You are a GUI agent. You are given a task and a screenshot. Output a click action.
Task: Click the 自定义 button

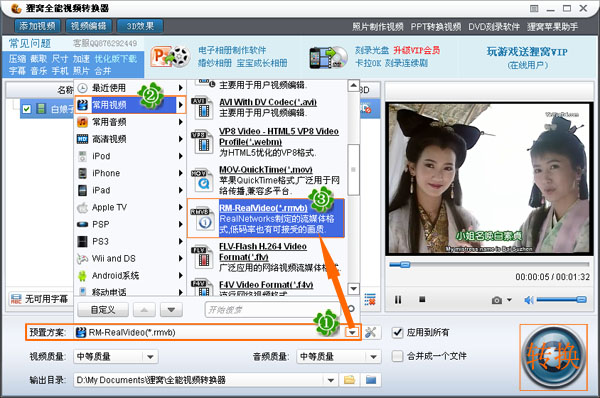(103, 310)
